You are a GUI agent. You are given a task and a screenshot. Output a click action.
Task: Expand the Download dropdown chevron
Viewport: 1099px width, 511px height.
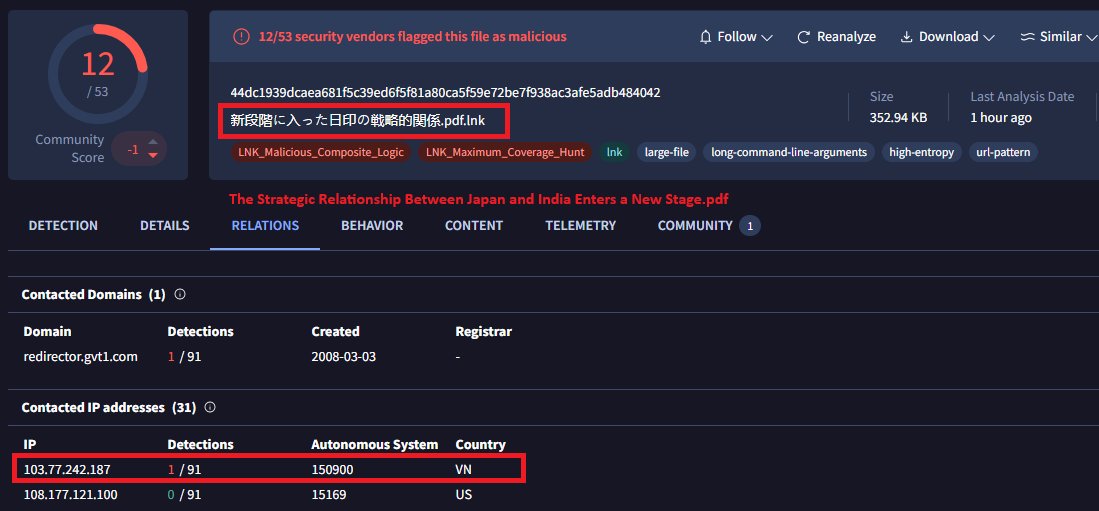989,38
